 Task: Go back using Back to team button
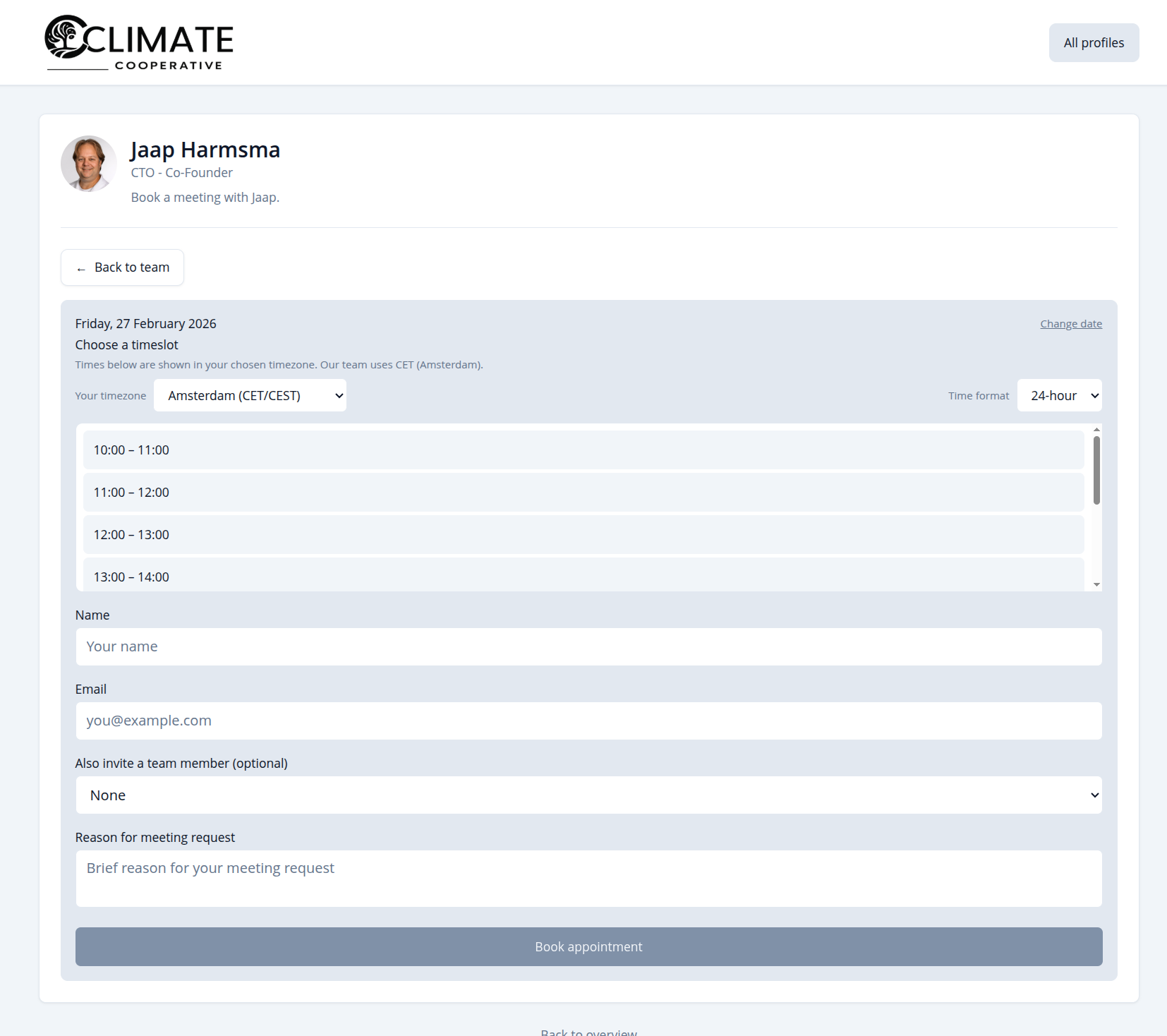[122, 267]
